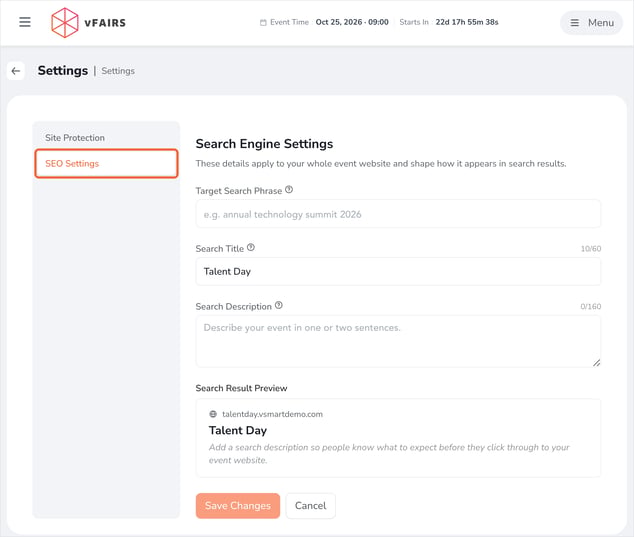Open the hamburger sidebar menu icon

25,22
